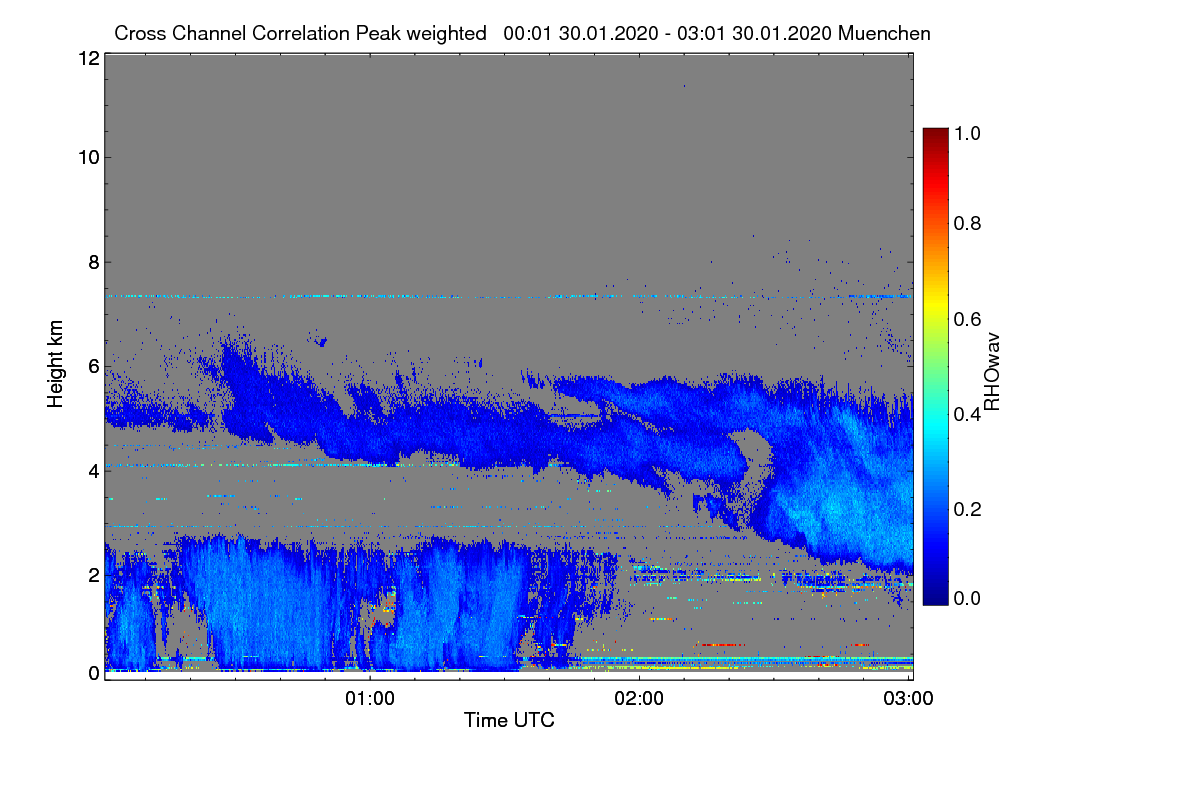1200x800 pixels.
Task: Click the height tick label 12
Action: 87,58
